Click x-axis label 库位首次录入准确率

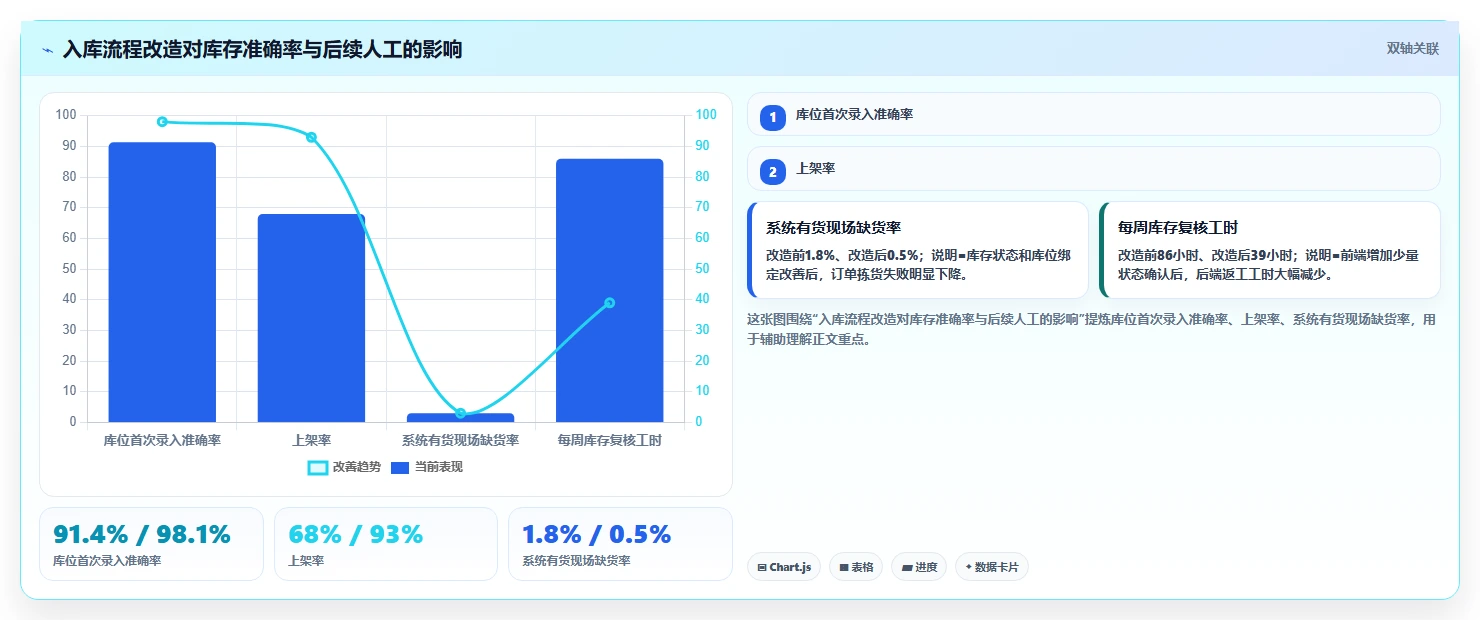[x=162, y=440]
